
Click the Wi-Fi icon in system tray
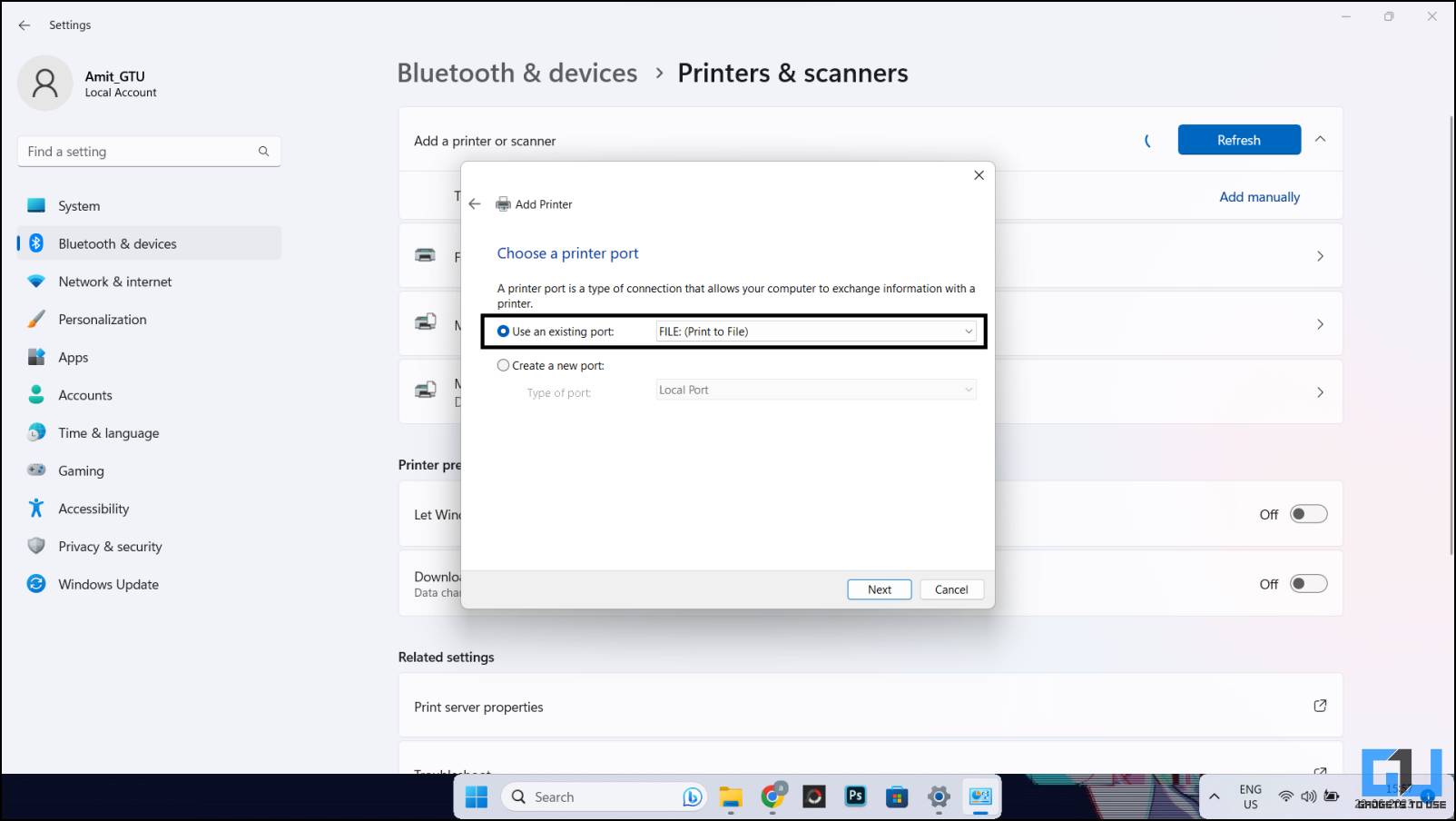point(1285,796)
